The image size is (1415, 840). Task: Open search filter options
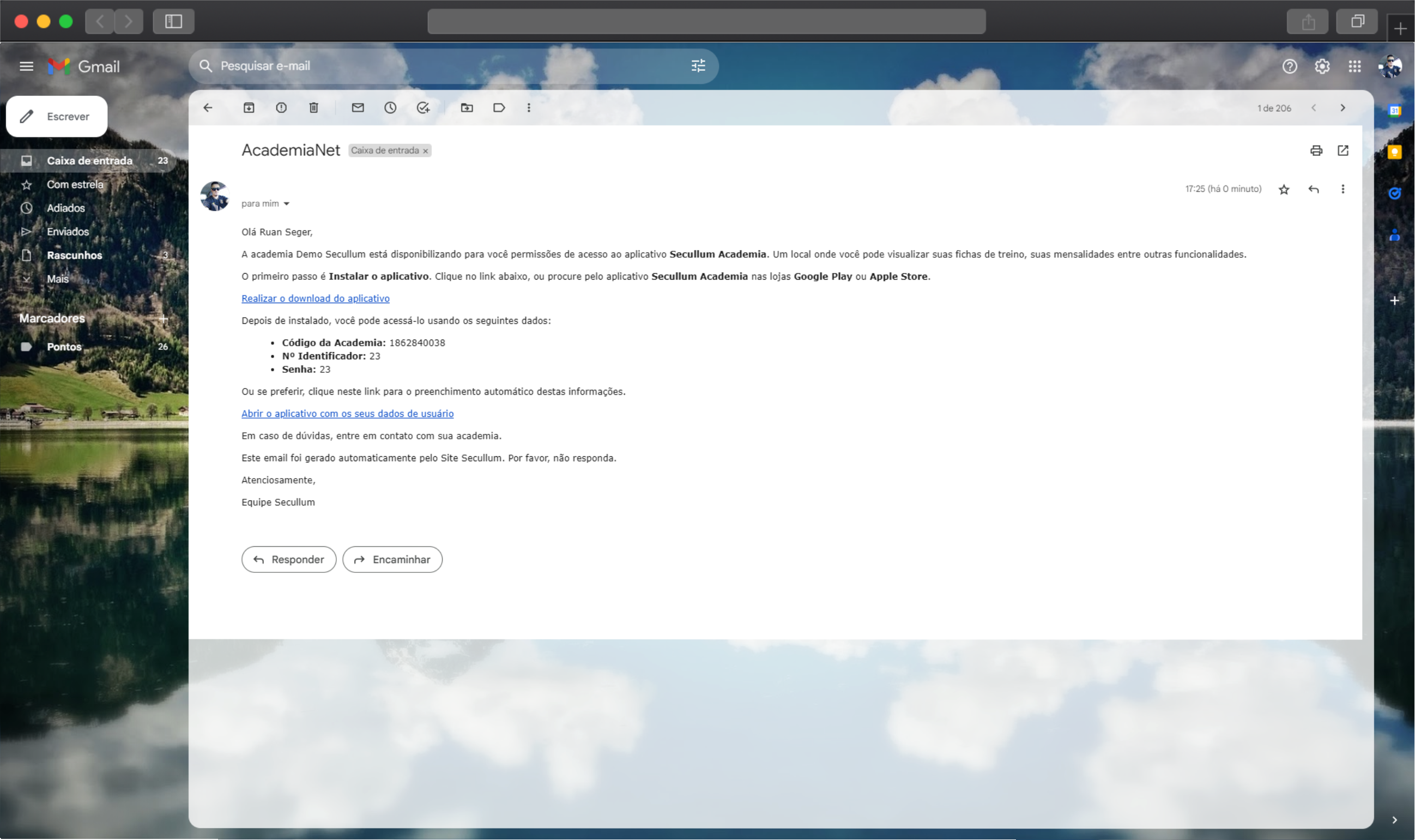pos(698,66)
